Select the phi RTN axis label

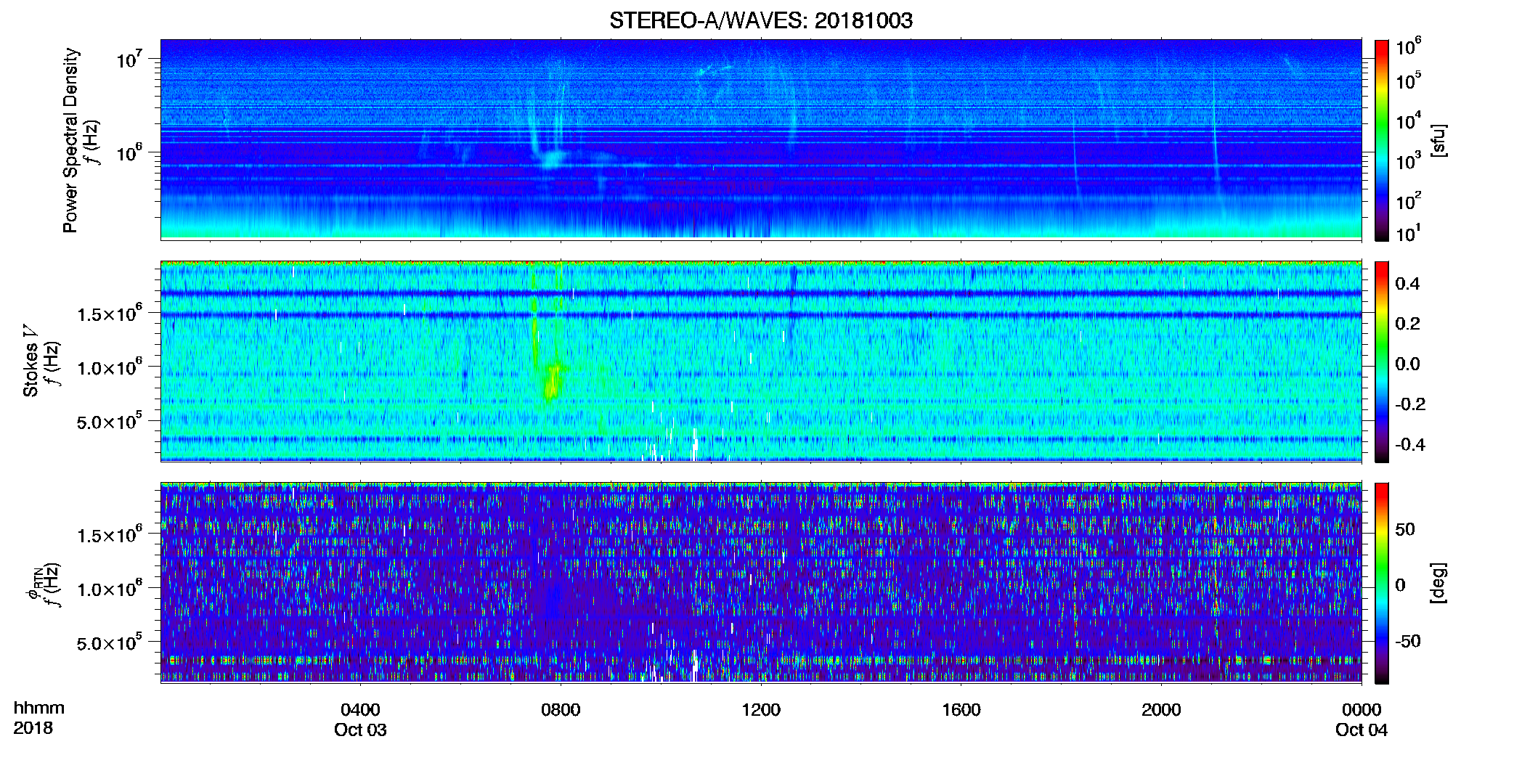pos(33,584)
